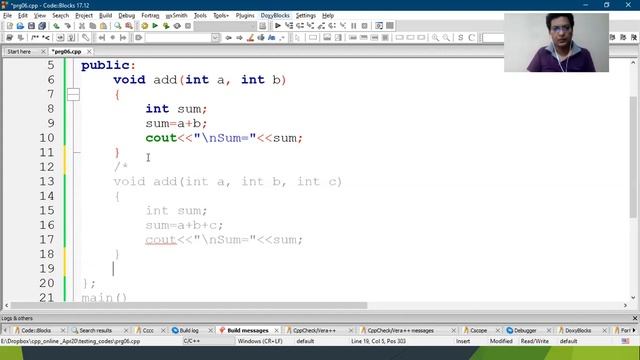Click the Zoom in magnifier icon
Screen dimensions: 640x360
[436, 38]
